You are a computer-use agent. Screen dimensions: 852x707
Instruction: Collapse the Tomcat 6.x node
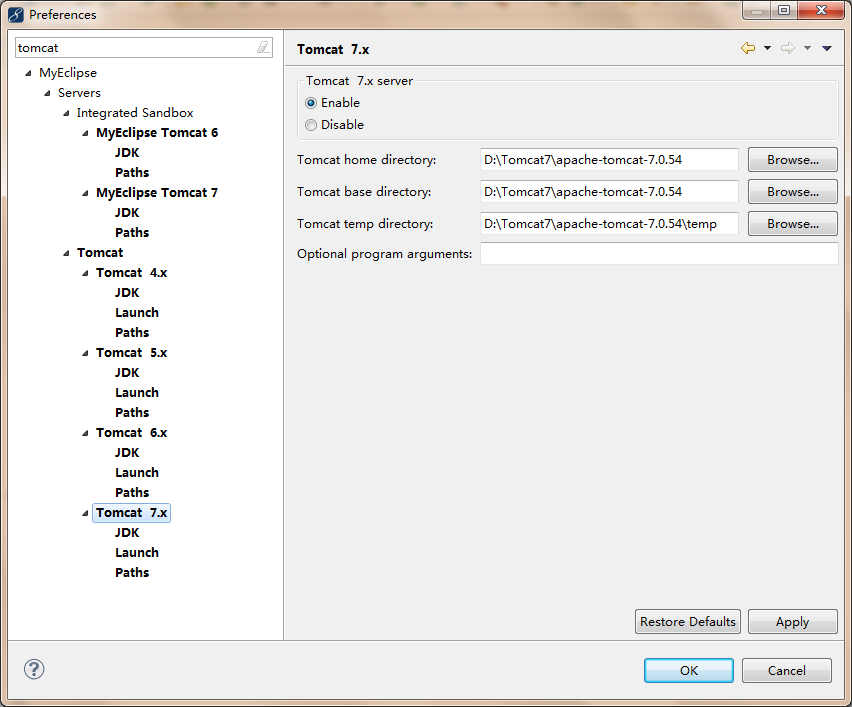(85, 433)
